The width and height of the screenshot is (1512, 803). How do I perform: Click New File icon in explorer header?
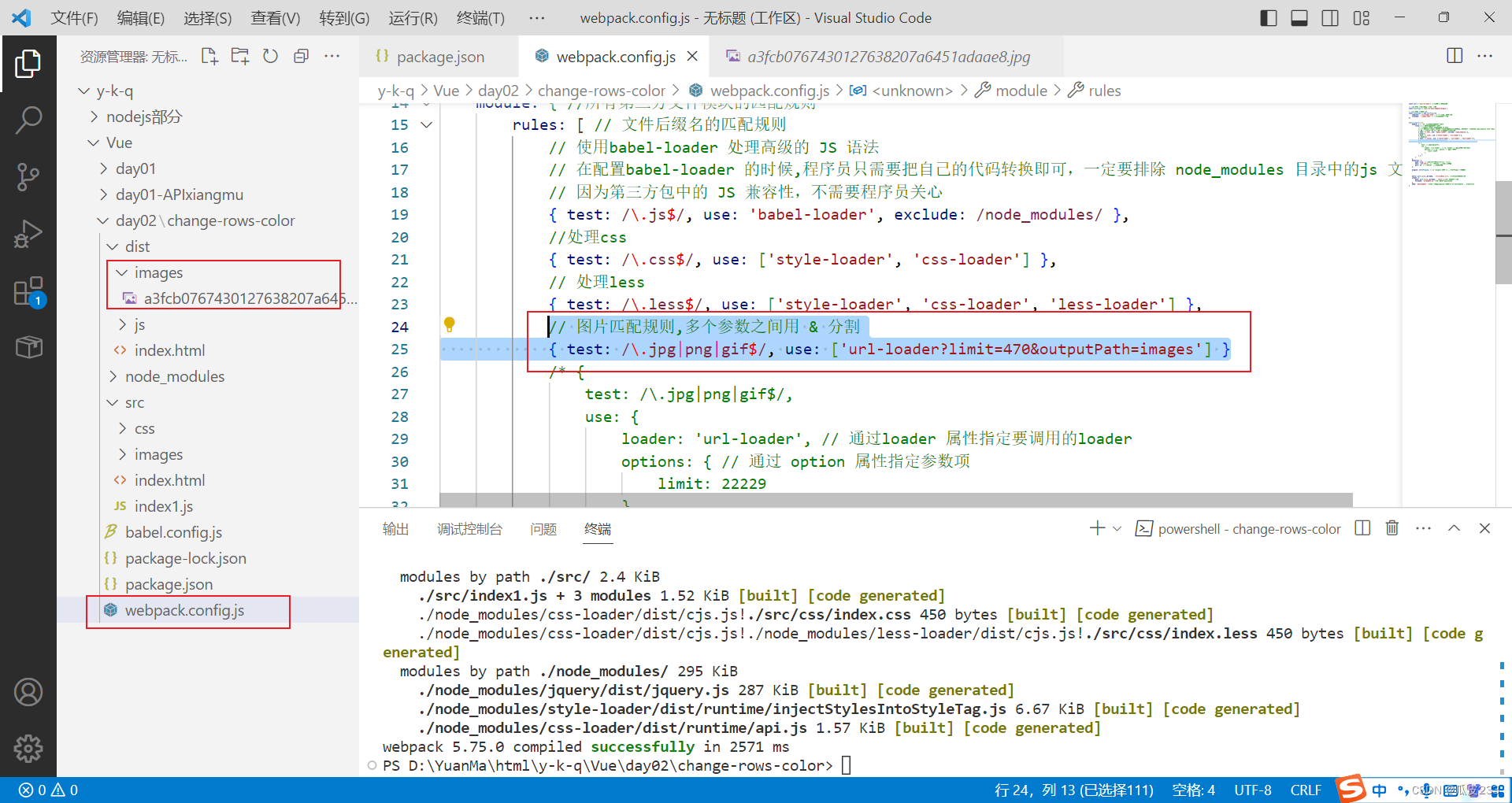(209, 56)
